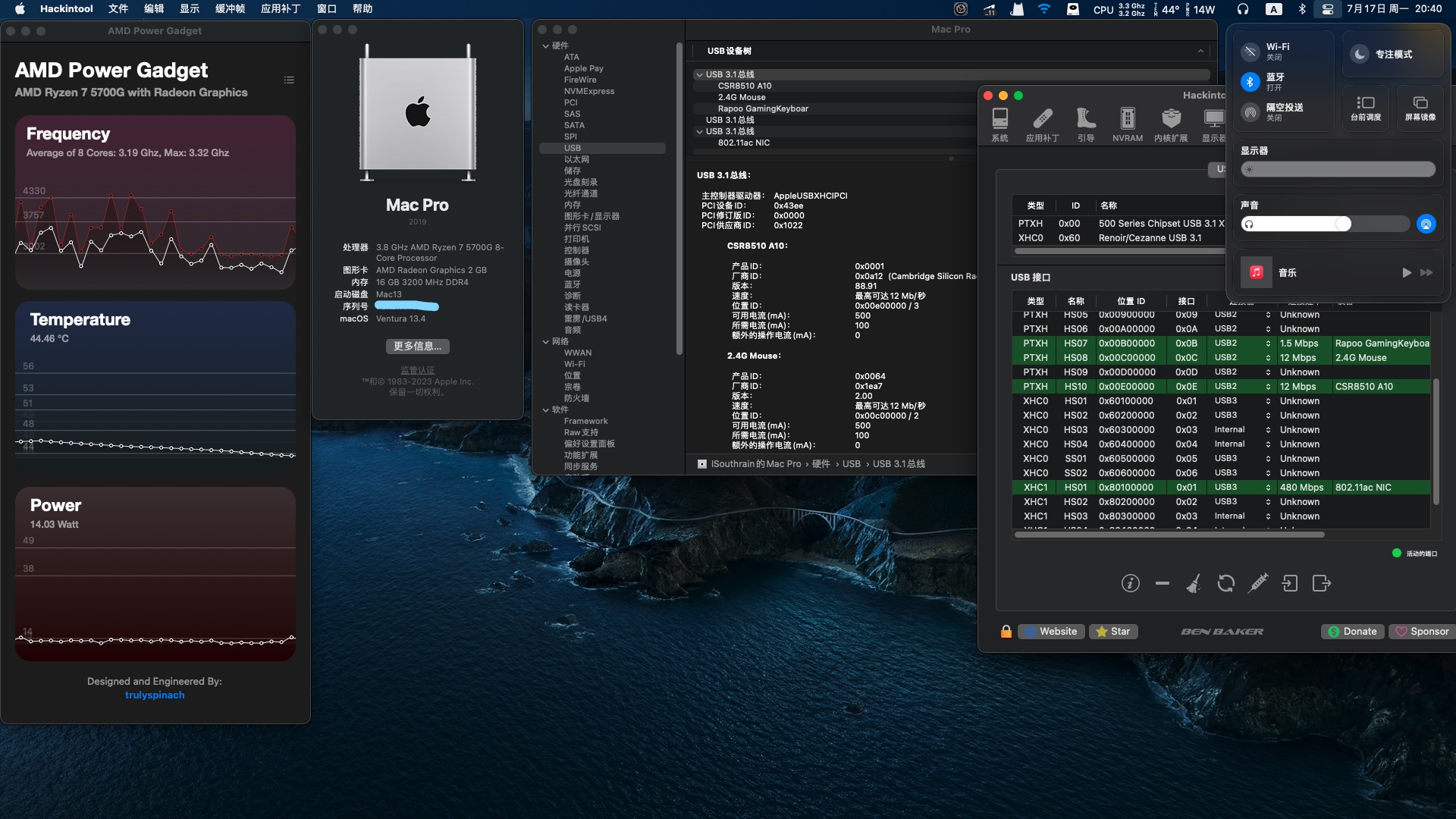This screenshot has width=1456, height=819.
Task: Collapse the USB 3.1总线 node containing 802.11ac NIC
Action: (x=699, y=131)
